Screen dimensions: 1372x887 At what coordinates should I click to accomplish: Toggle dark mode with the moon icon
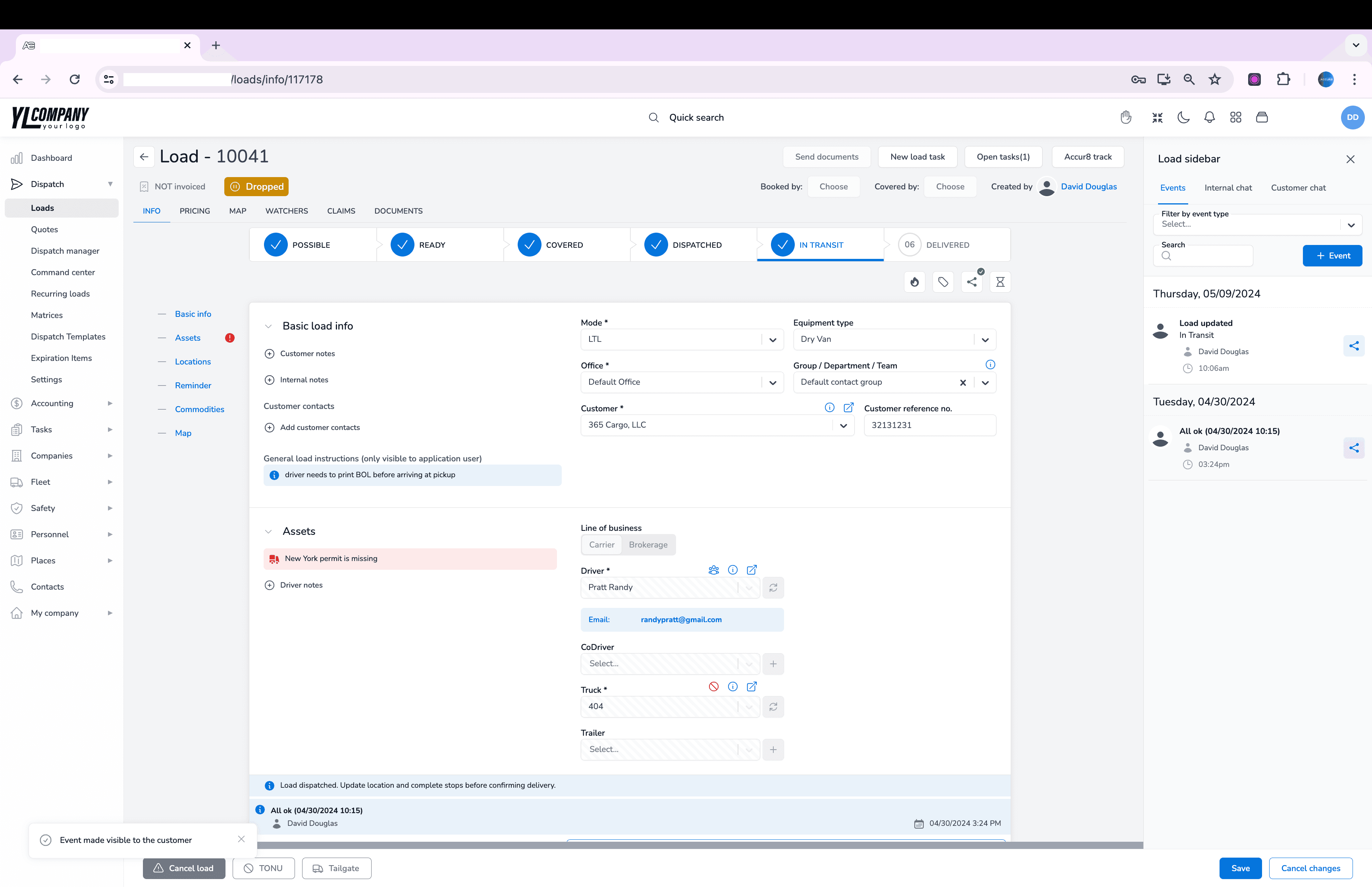1183,118
